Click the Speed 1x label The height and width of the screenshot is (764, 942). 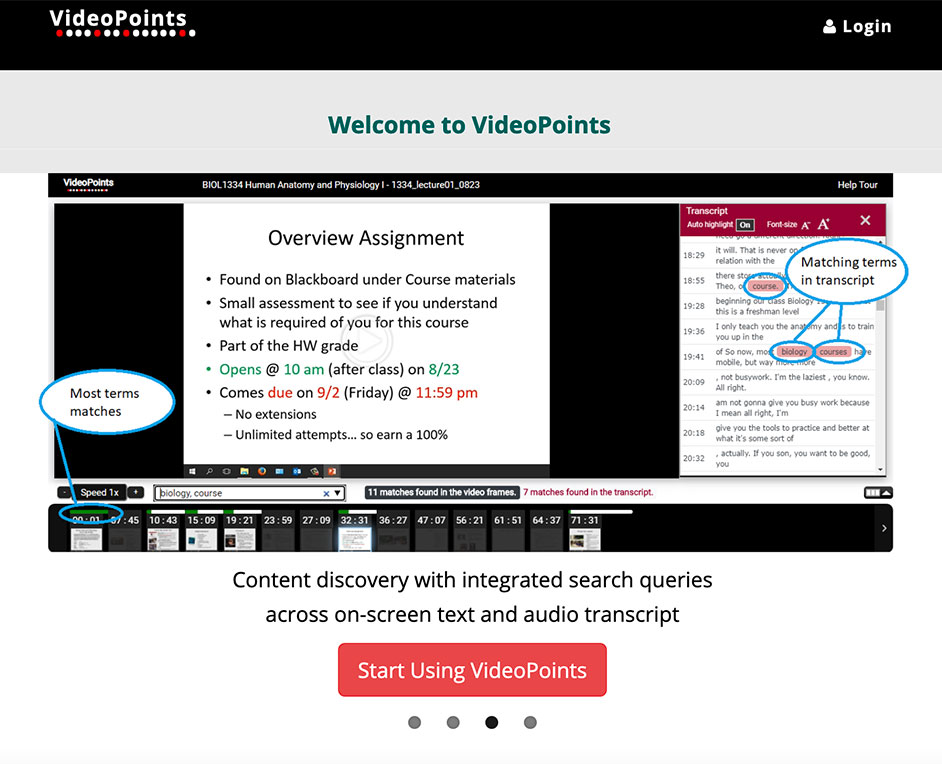100,493
